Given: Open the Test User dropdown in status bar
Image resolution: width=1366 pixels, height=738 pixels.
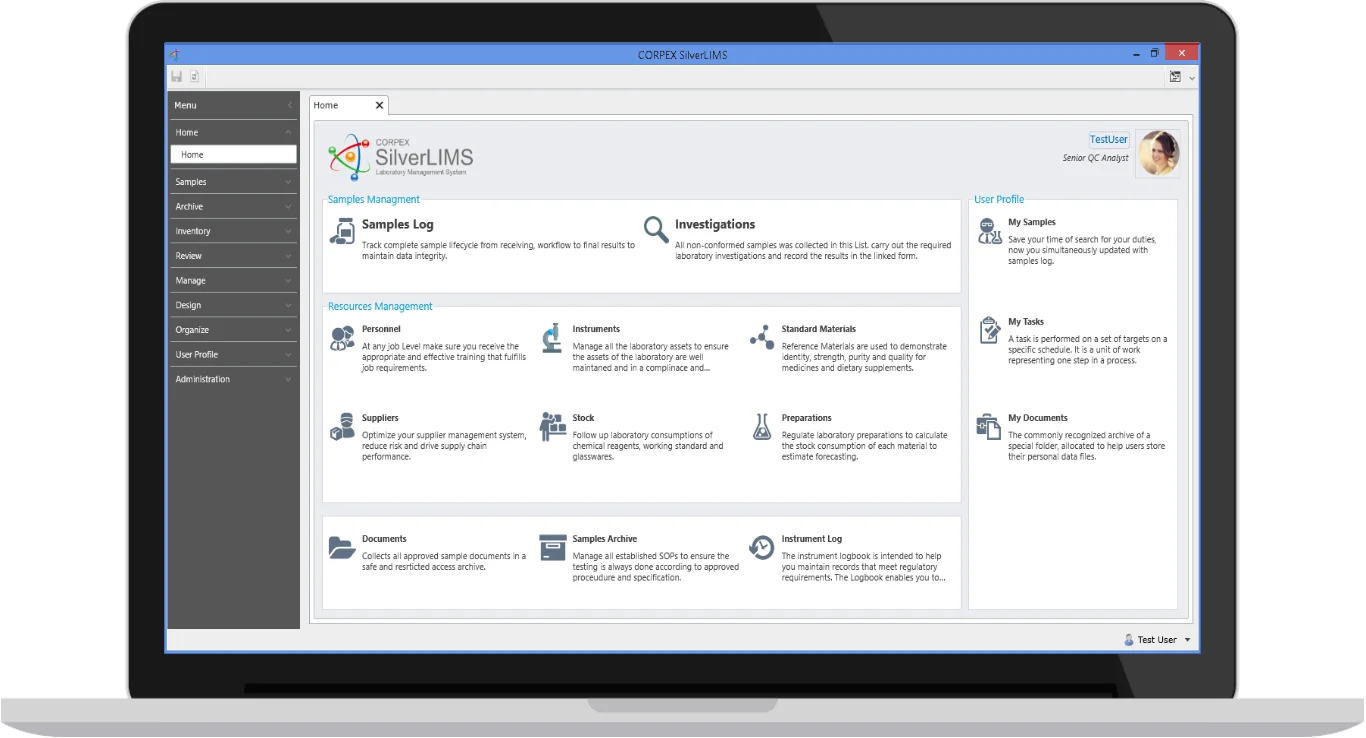Looking at the screenshot, I should coord(1187,640).
